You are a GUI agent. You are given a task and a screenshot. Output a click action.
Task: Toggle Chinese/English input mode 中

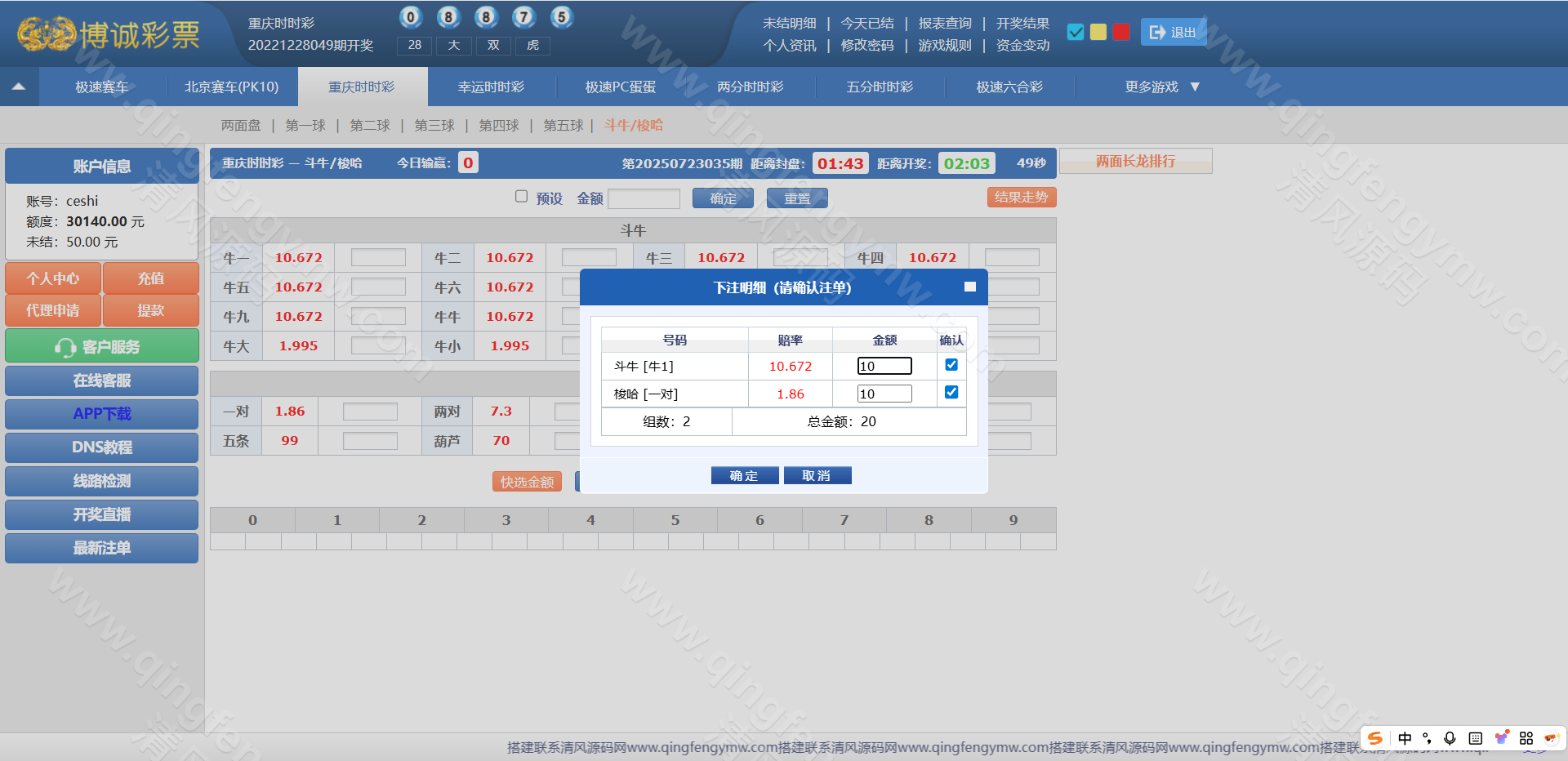1405,738
